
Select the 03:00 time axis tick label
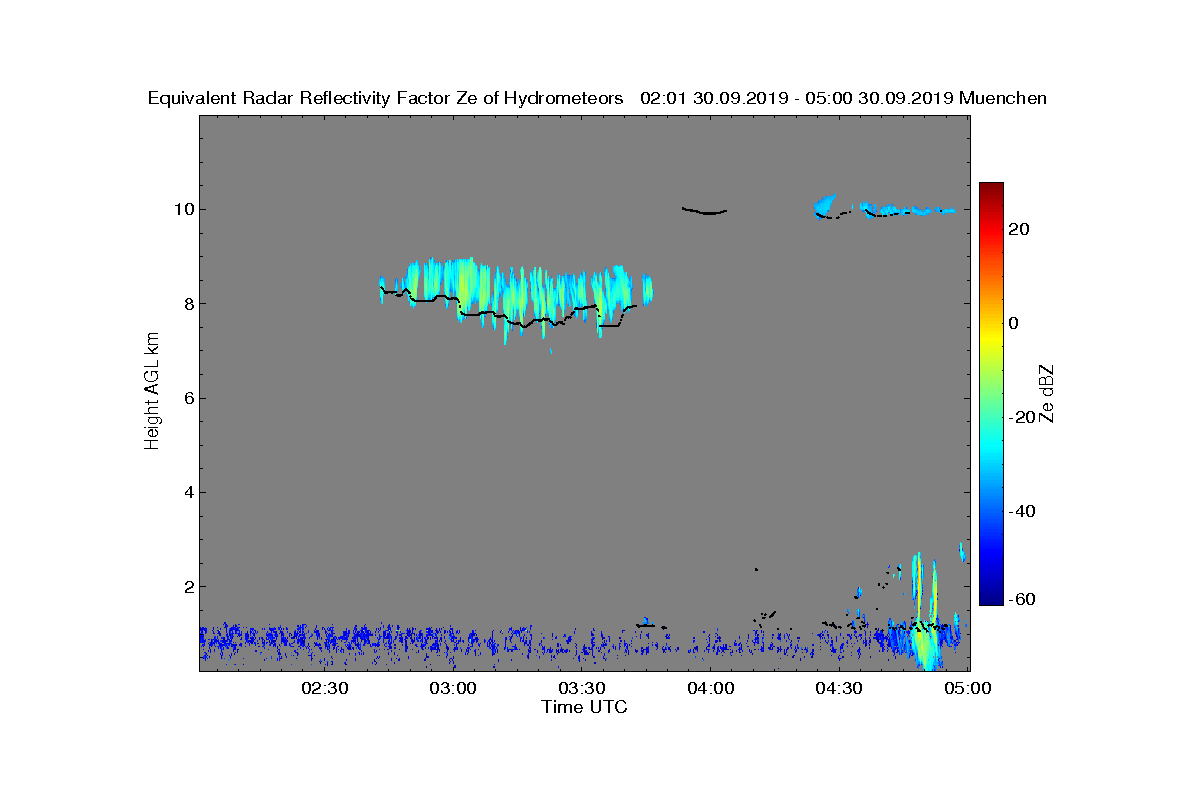point(452,688)
